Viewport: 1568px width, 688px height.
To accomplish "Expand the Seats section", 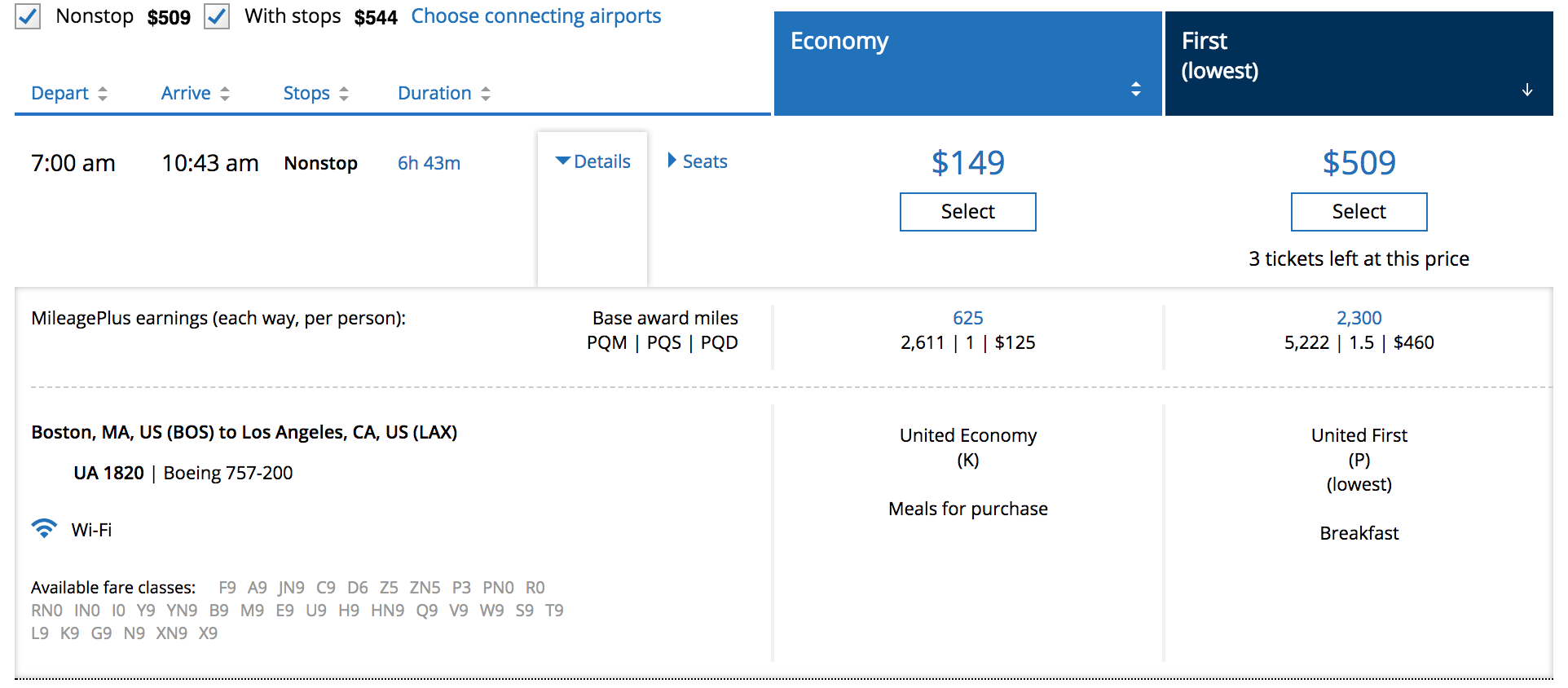I will click(x=697, y=161).
